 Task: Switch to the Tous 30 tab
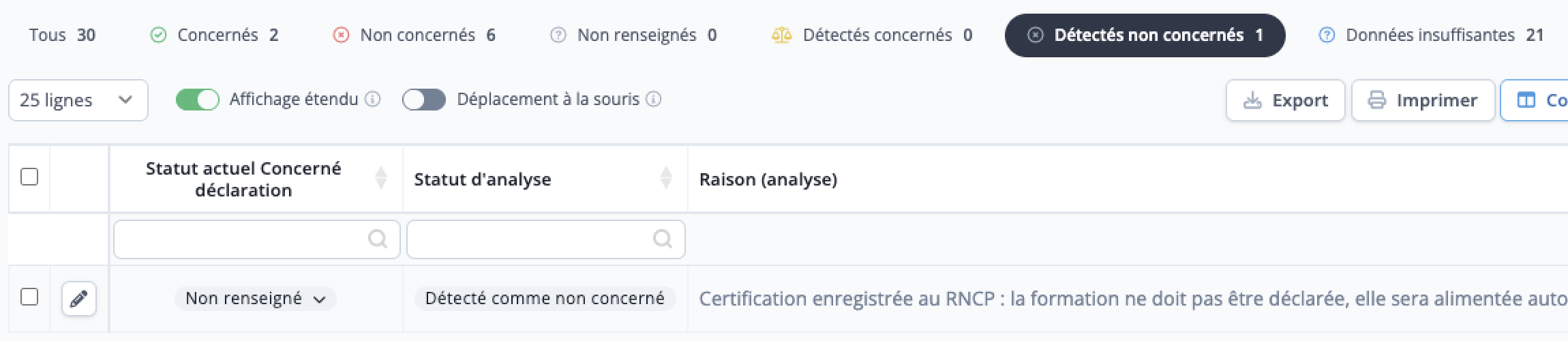pos(62,35)
